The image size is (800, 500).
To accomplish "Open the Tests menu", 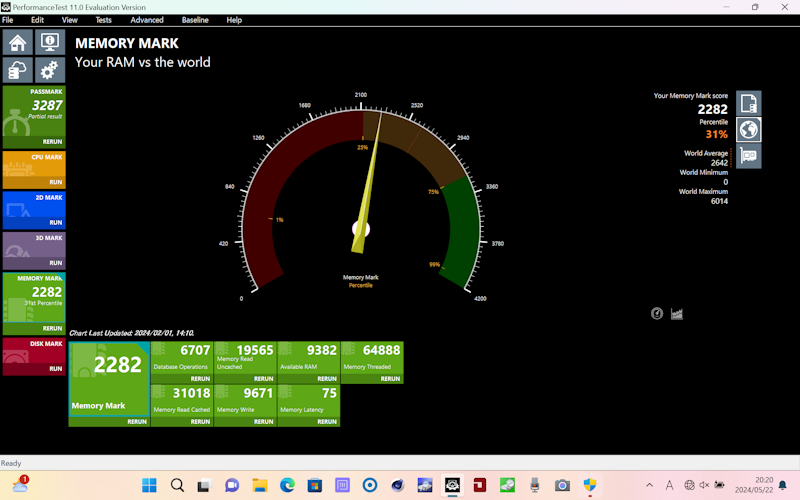I will [104, 20].
